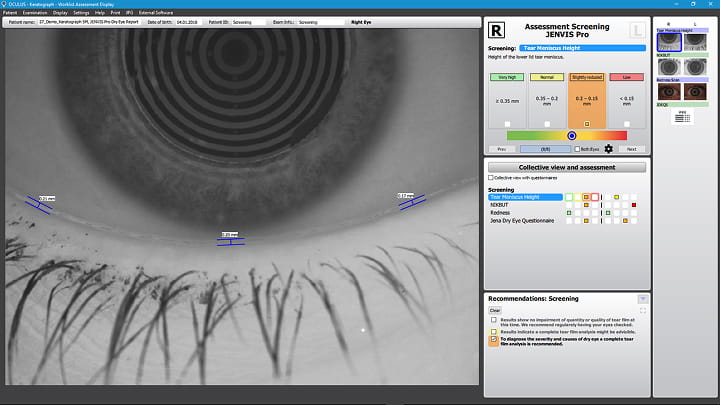Open right-eye NIKBUT thumbnail
The width and height of the screenshot is (720, 405).
(x=668, y=66)
